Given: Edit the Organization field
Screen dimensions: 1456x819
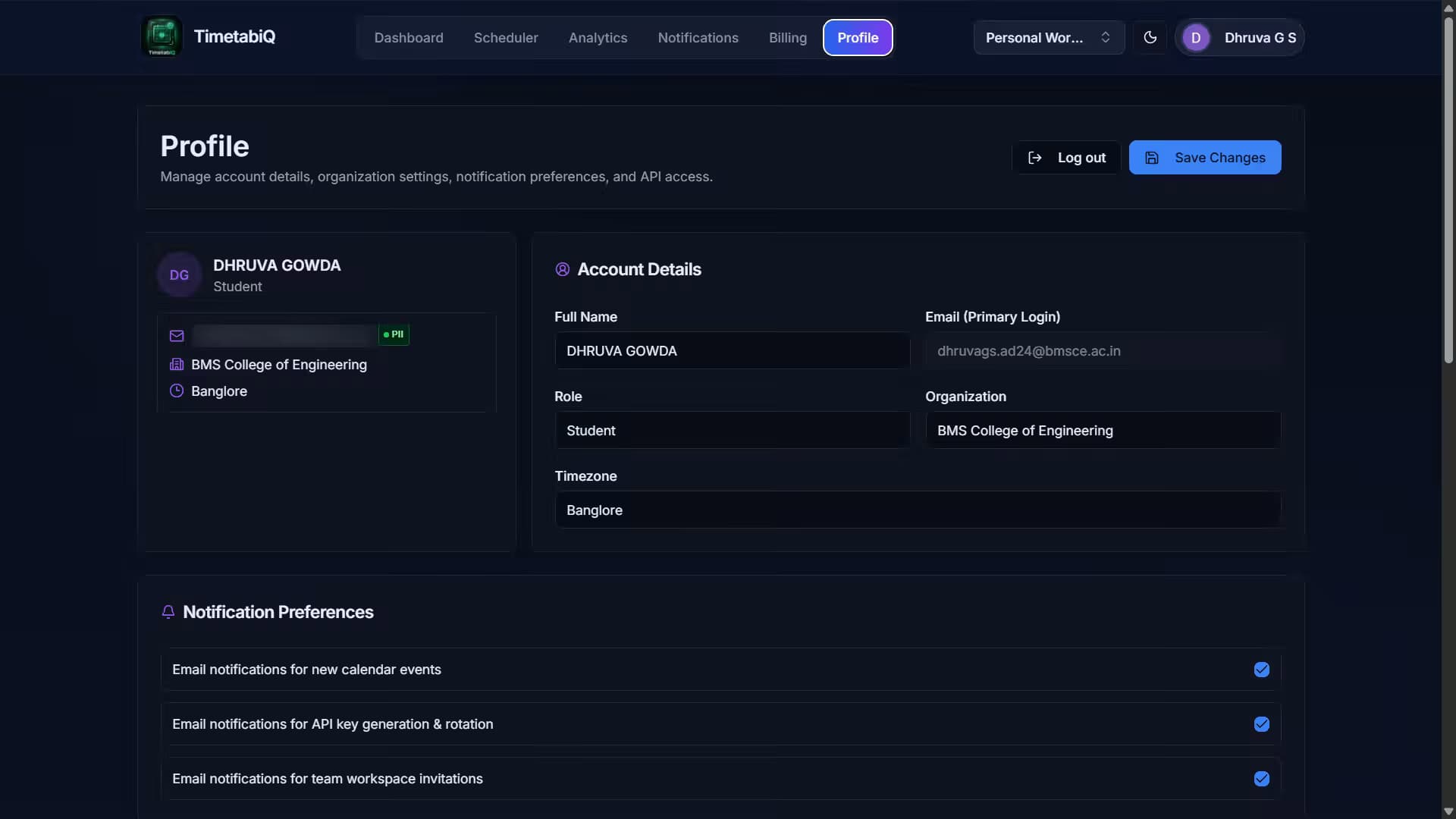Looking at the screenshot, I should pyautogui.click(x=1103, y=430).
